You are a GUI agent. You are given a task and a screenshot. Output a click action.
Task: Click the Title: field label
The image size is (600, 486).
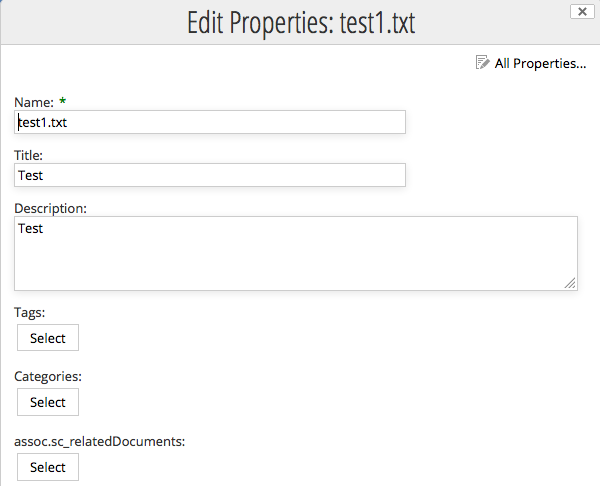tap(28, 155)
